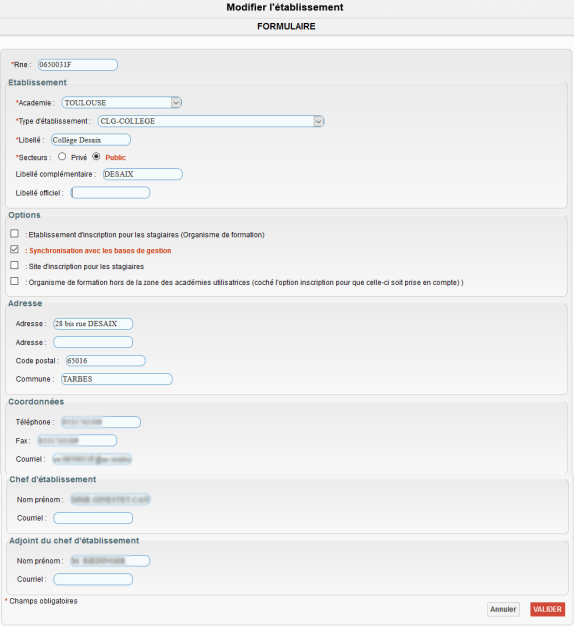Select the Public sector radio button
The width and height of the screenshot is (574, 630).
[96, 157]
